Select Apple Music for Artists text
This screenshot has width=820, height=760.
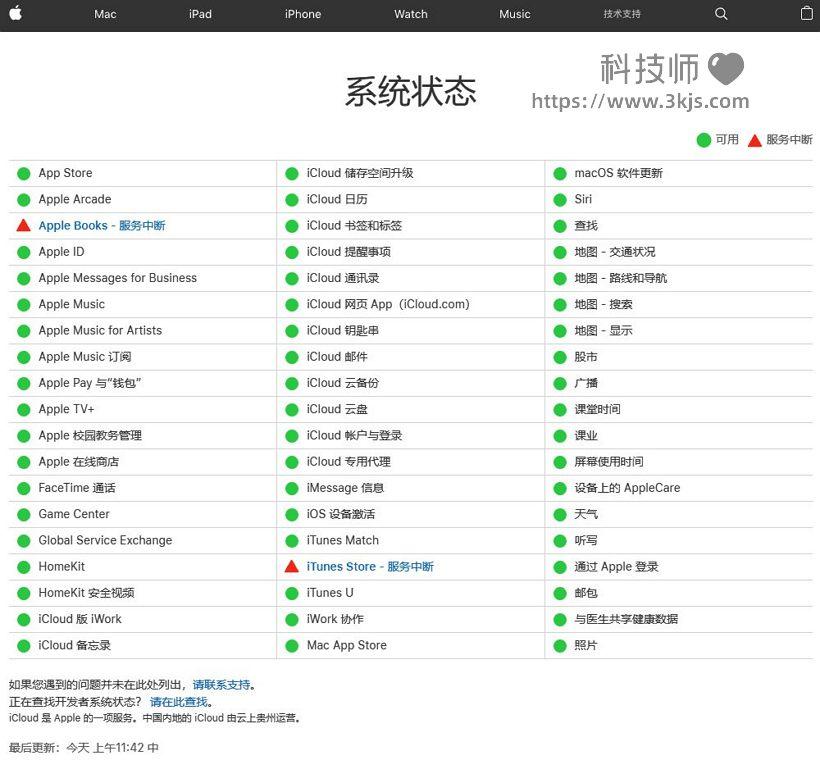click(x=100, y=331)
